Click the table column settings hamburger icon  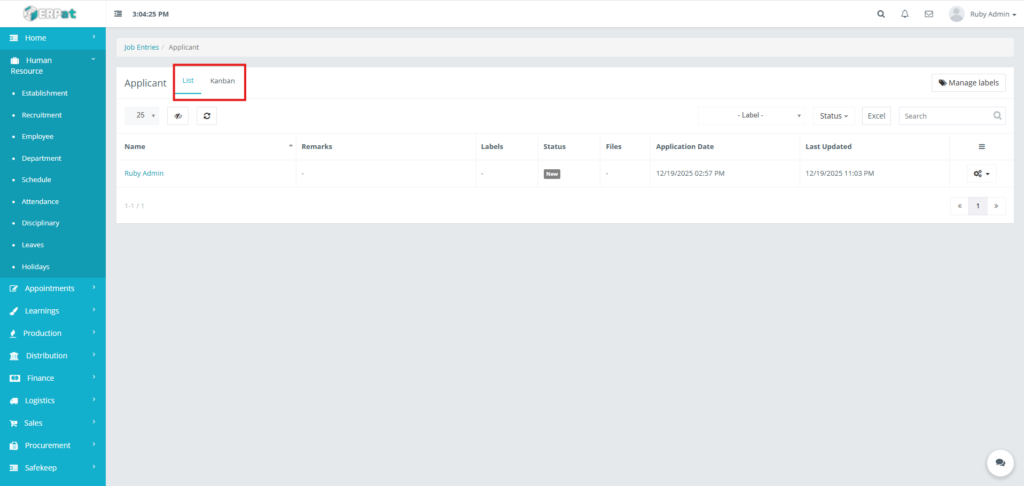click(x=981, y=147)
